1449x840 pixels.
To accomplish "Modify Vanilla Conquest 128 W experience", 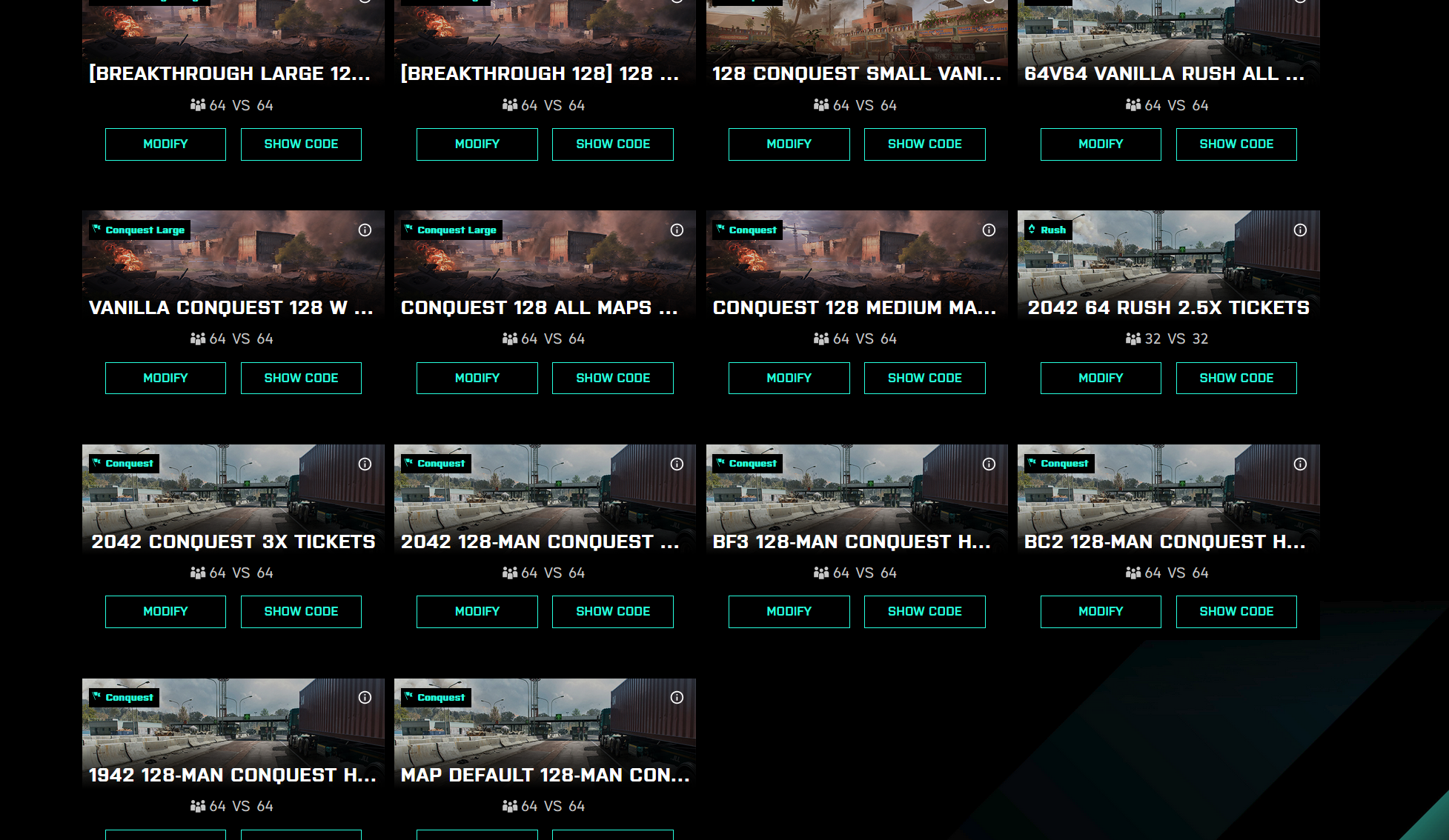I will [165, 378].
